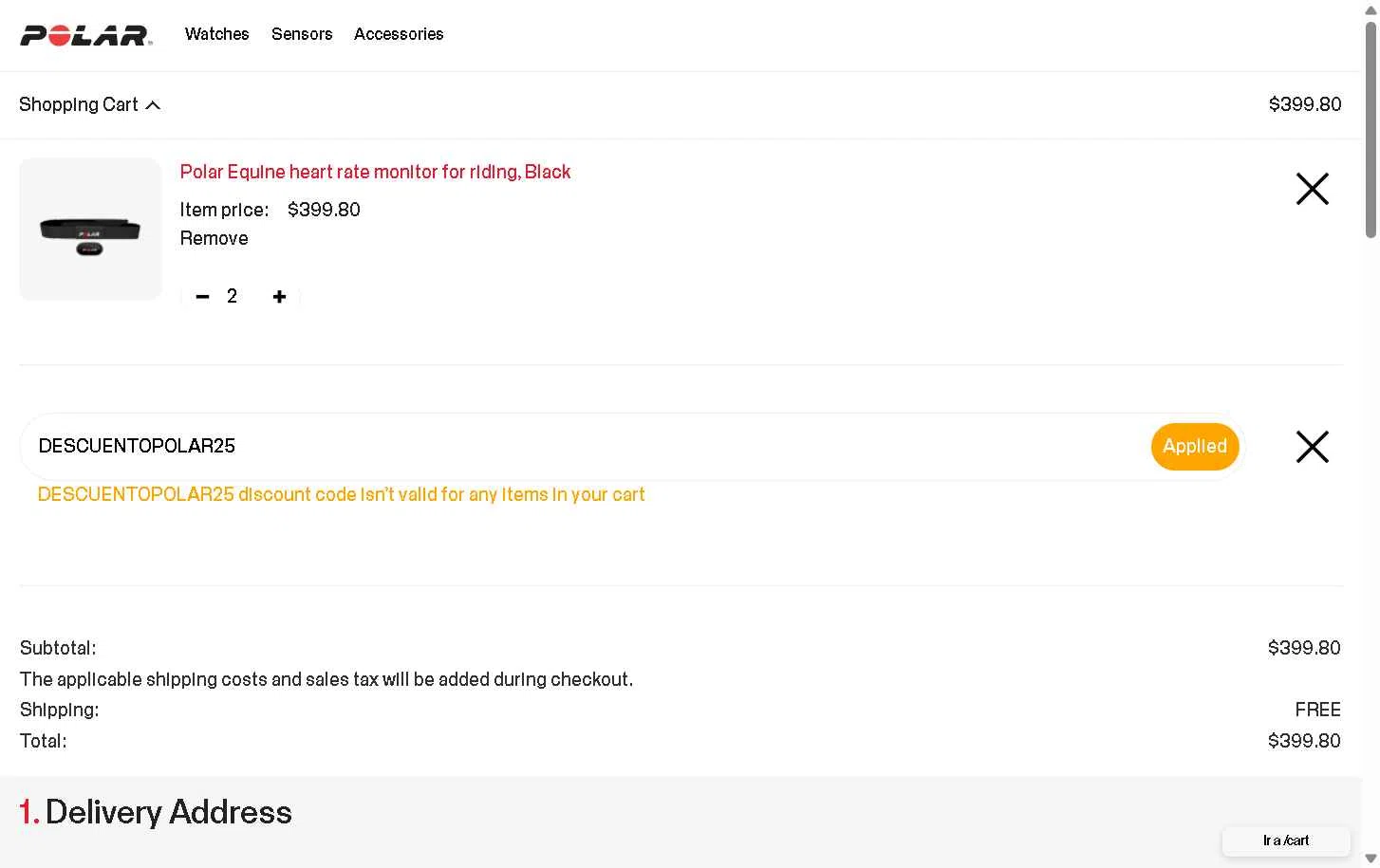Open the Sensors menu
1380x868 pixels.
[x=302, y=34]
